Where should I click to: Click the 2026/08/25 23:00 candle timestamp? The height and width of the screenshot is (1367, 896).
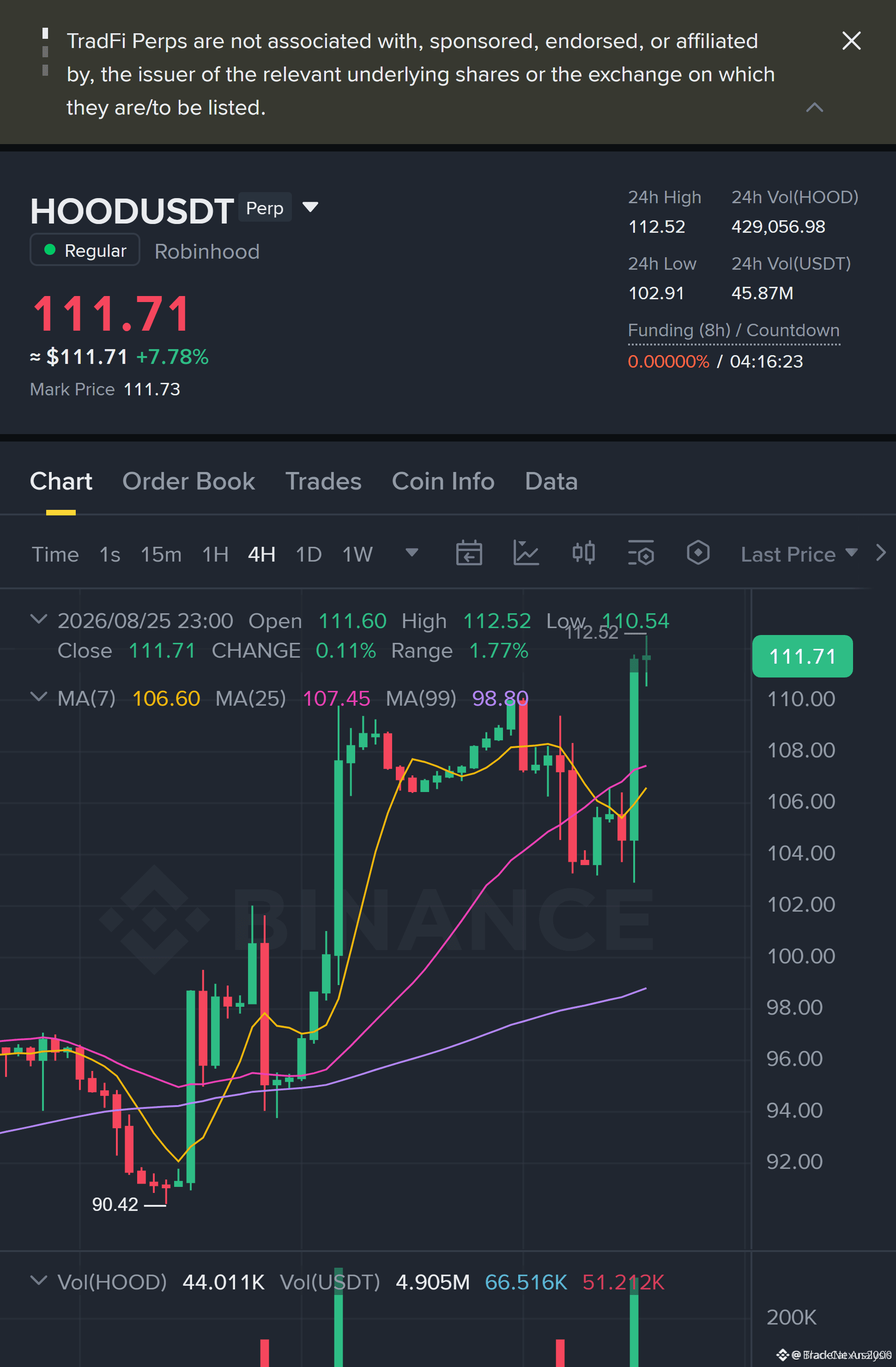[145, 621]
